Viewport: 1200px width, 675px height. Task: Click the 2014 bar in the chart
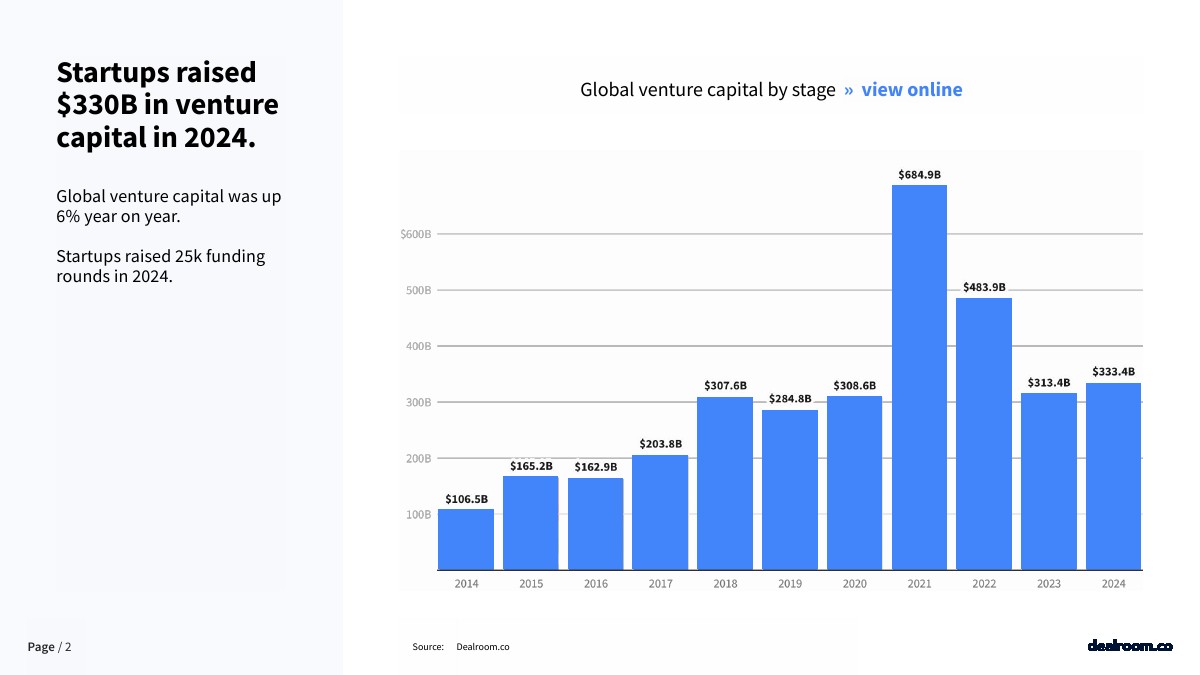click(x=466, y=539)
